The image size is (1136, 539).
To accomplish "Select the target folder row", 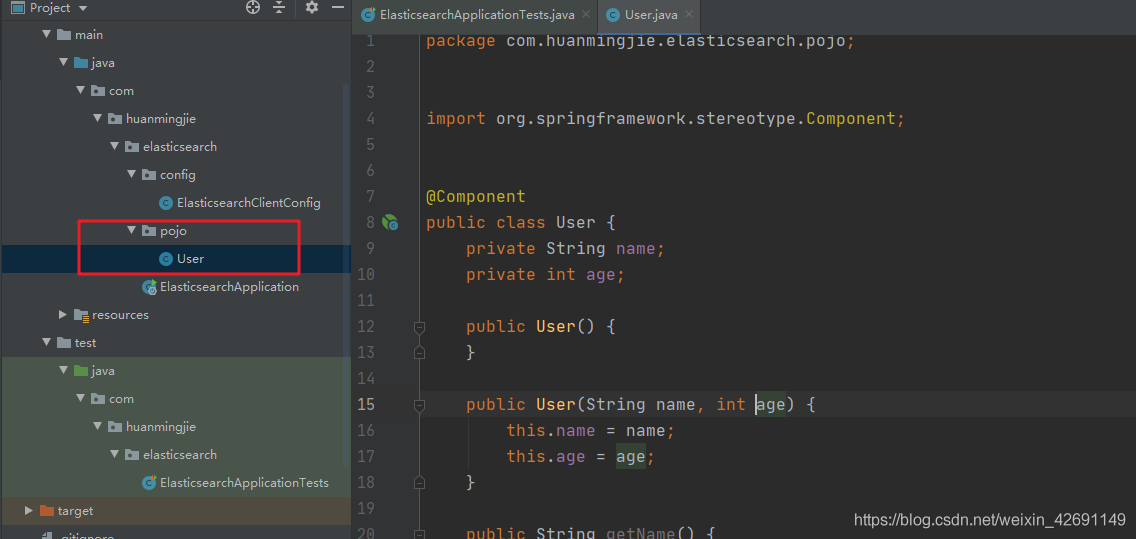I will pos(175,511).
